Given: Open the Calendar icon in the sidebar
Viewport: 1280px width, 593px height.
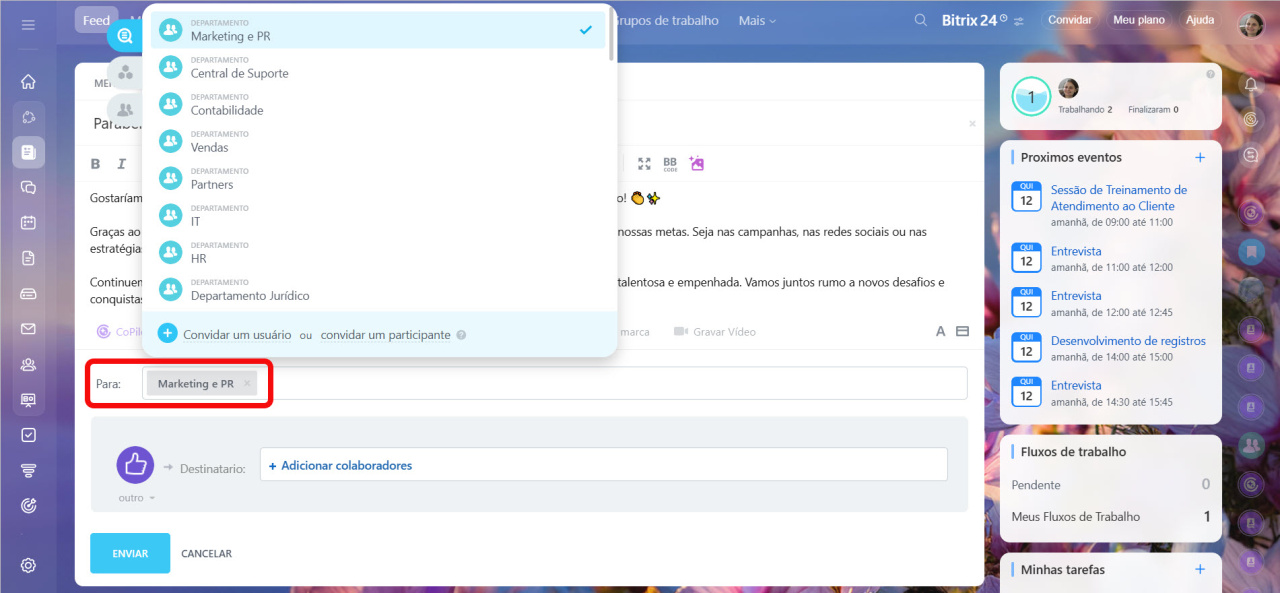Looking at the screenshot, I should pyautogui.click(x=28, y=222).
